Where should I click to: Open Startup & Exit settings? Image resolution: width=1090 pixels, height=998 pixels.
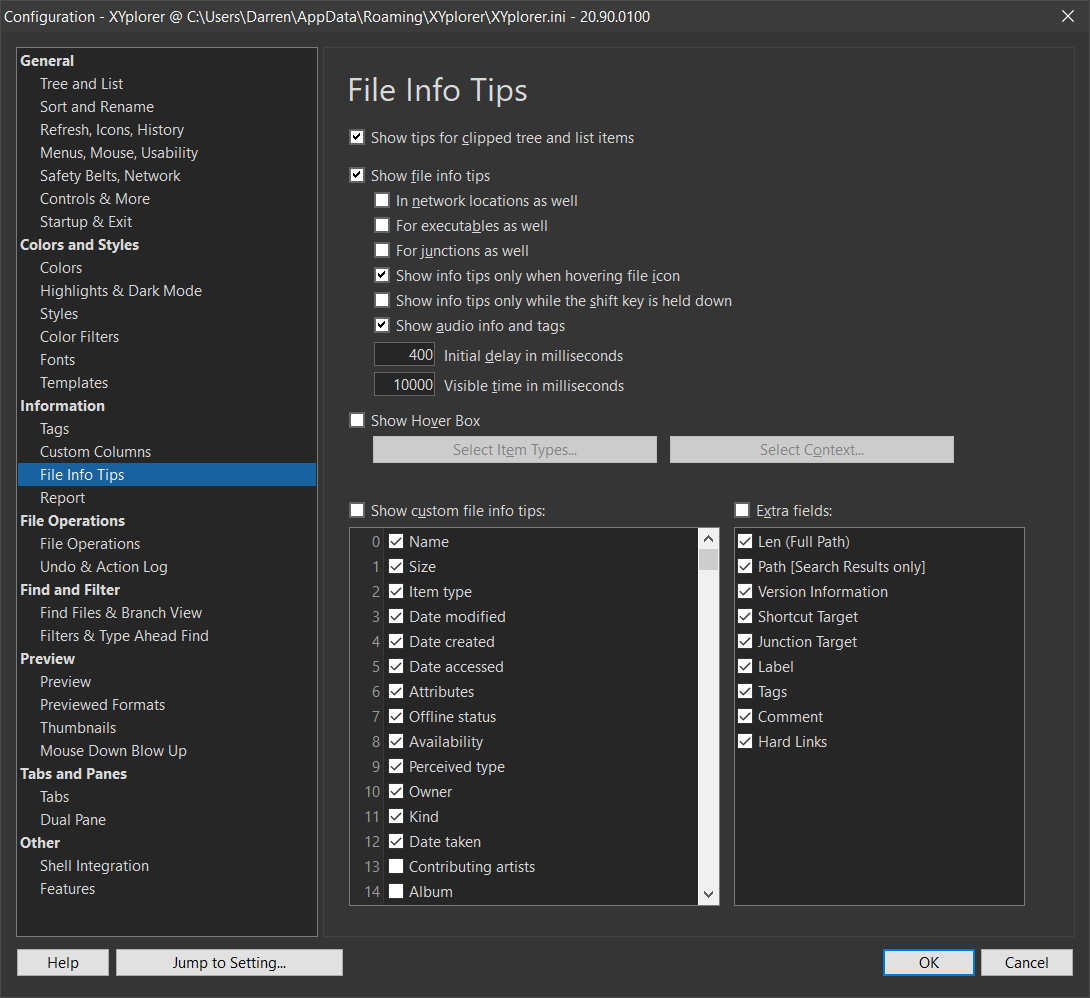pyautogui.click(x=86, y=221)
